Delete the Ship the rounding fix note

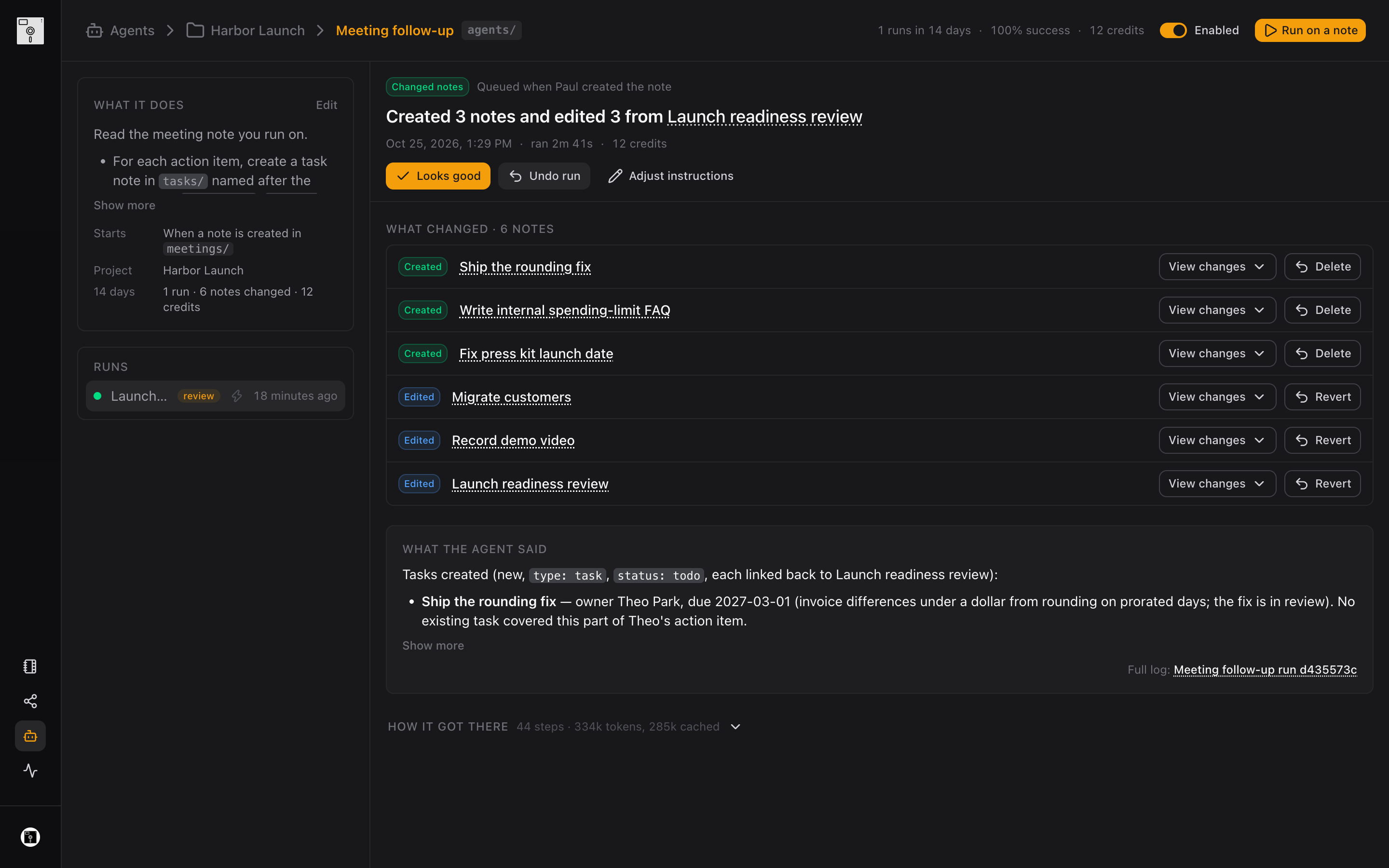(1322, 267)
